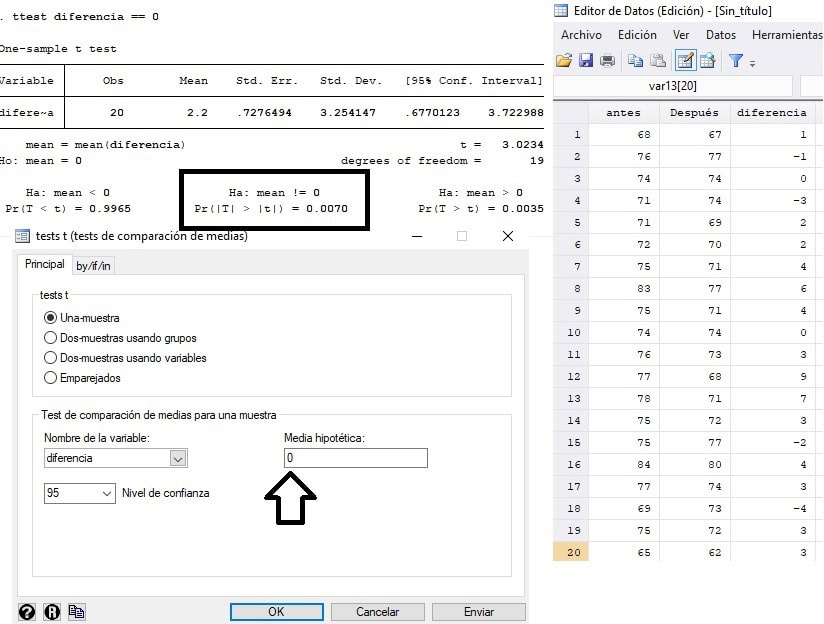Image resolution: width=824 pixels, height=624 pixels.
Task: Click the Save disk icon
Action: pos(586,61)
